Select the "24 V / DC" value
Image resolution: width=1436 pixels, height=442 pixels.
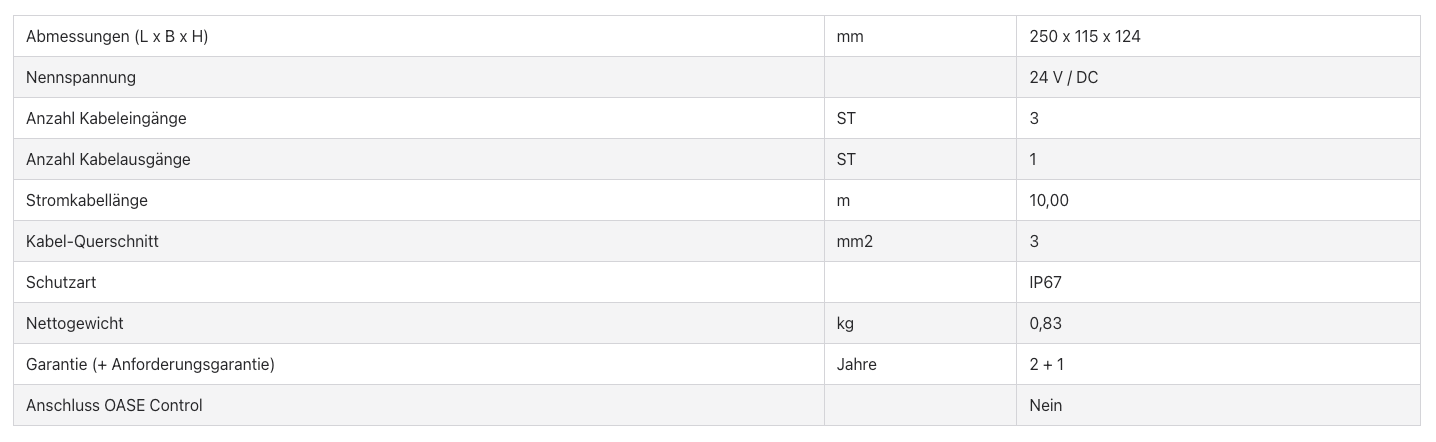pyautogui.click(x=1063, y=78)
